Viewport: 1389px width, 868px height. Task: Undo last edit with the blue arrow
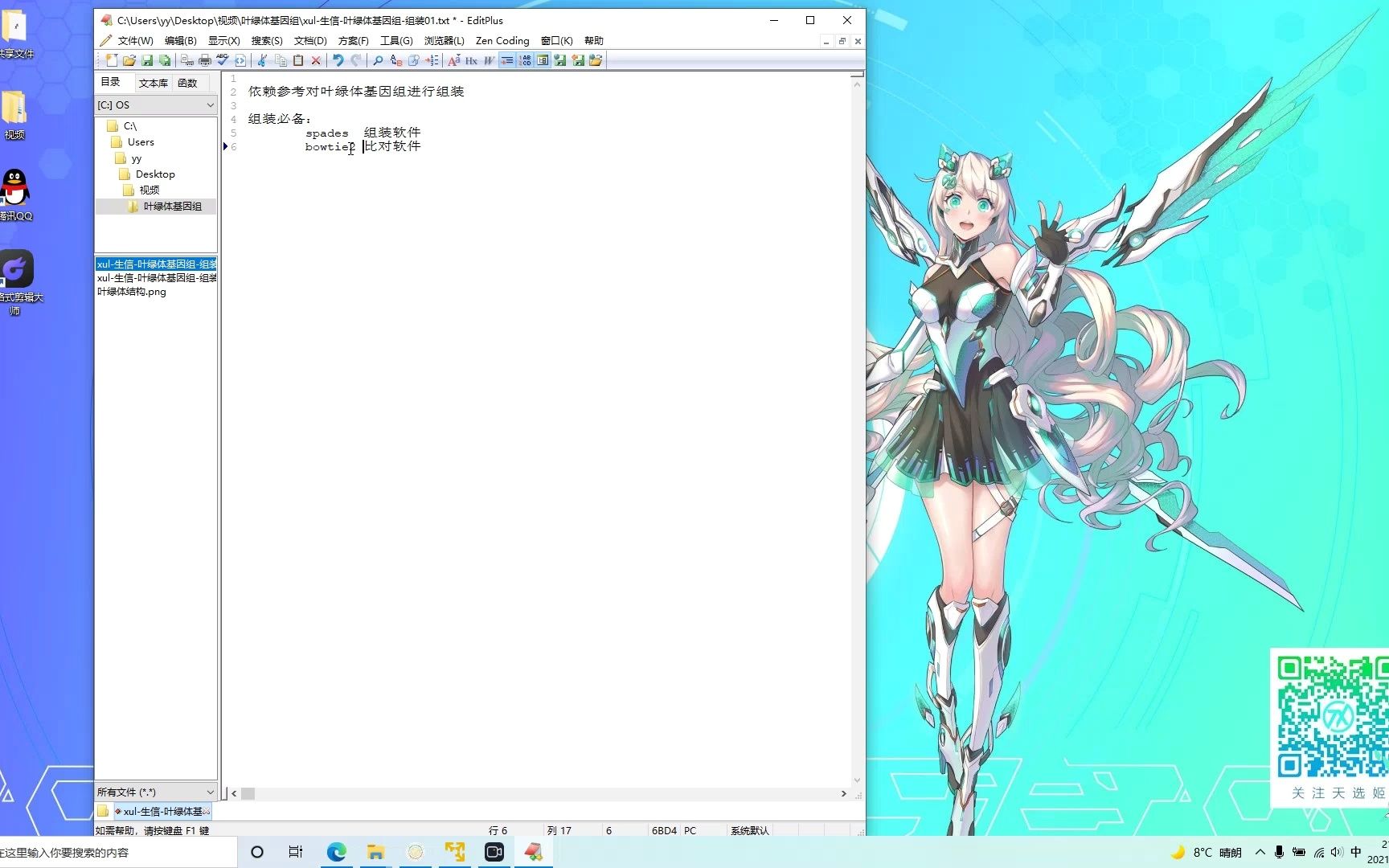[338, 60]
